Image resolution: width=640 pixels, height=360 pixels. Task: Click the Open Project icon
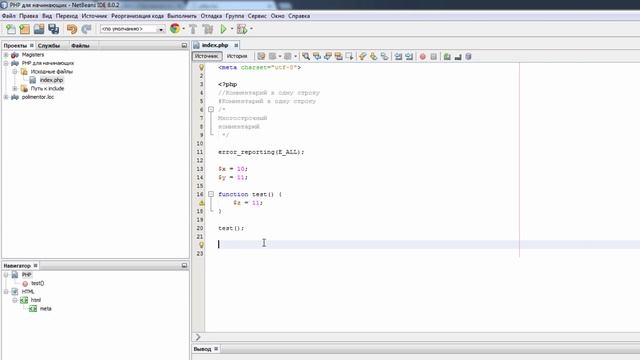pos(39,29)
